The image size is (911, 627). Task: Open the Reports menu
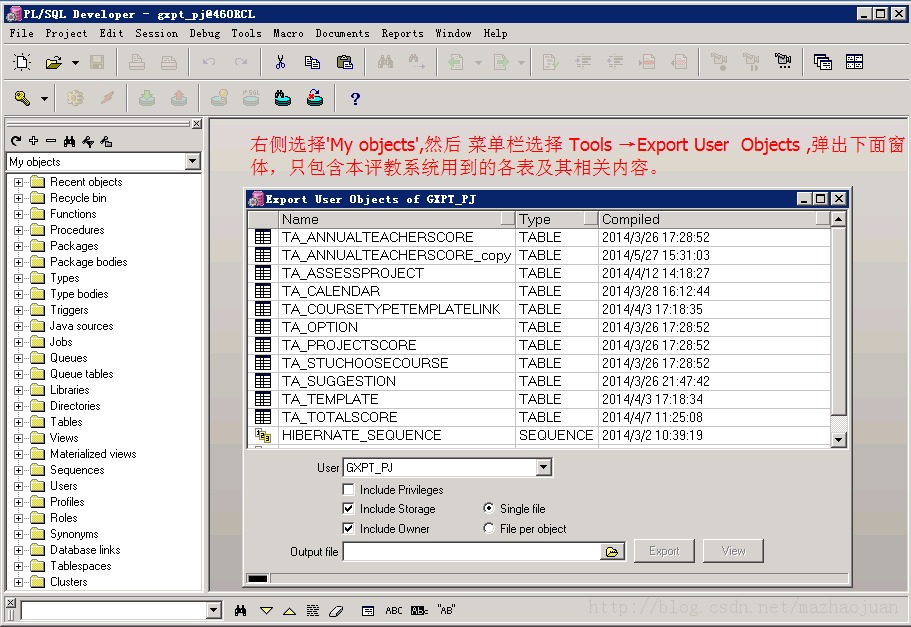[402, 33]
